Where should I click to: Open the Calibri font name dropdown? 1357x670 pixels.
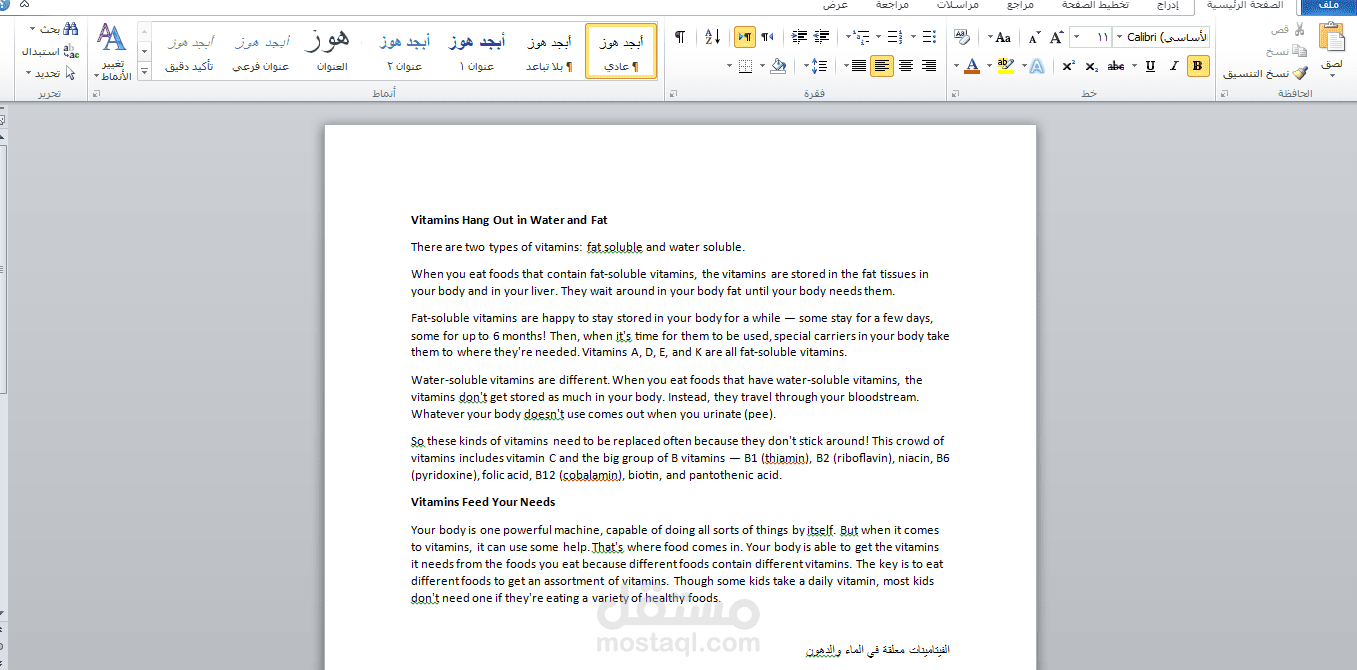1117,37
